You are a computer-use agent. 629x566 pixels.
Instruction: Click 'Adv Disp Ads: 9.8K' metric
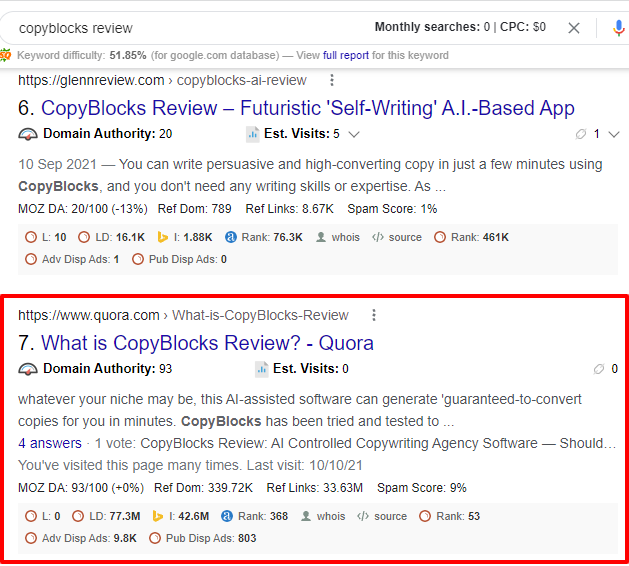click(81, 538)
